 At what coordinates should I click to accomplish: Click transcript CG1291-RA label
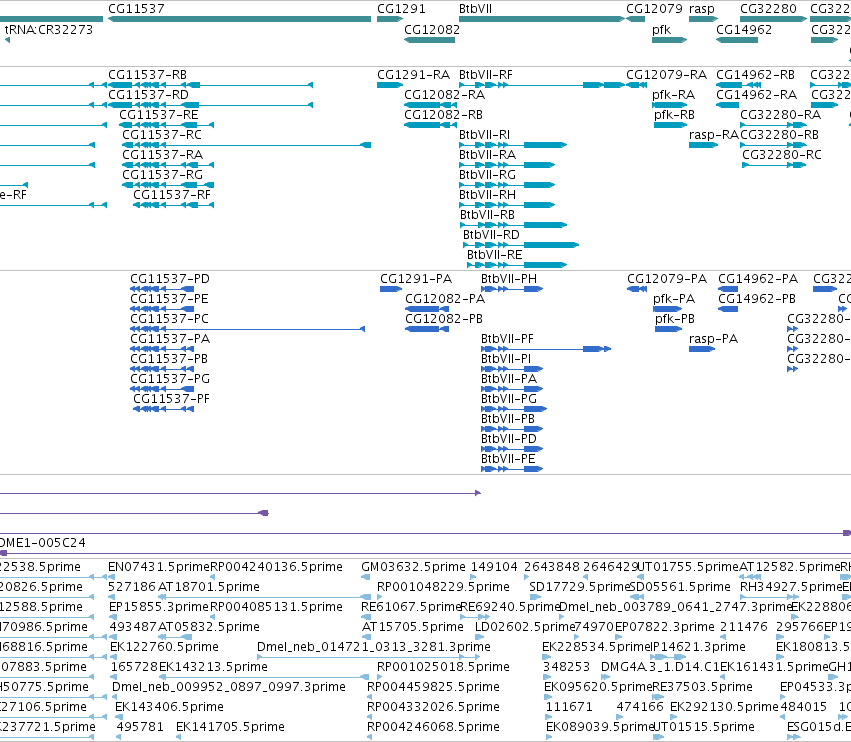click(x=414, y=75)
